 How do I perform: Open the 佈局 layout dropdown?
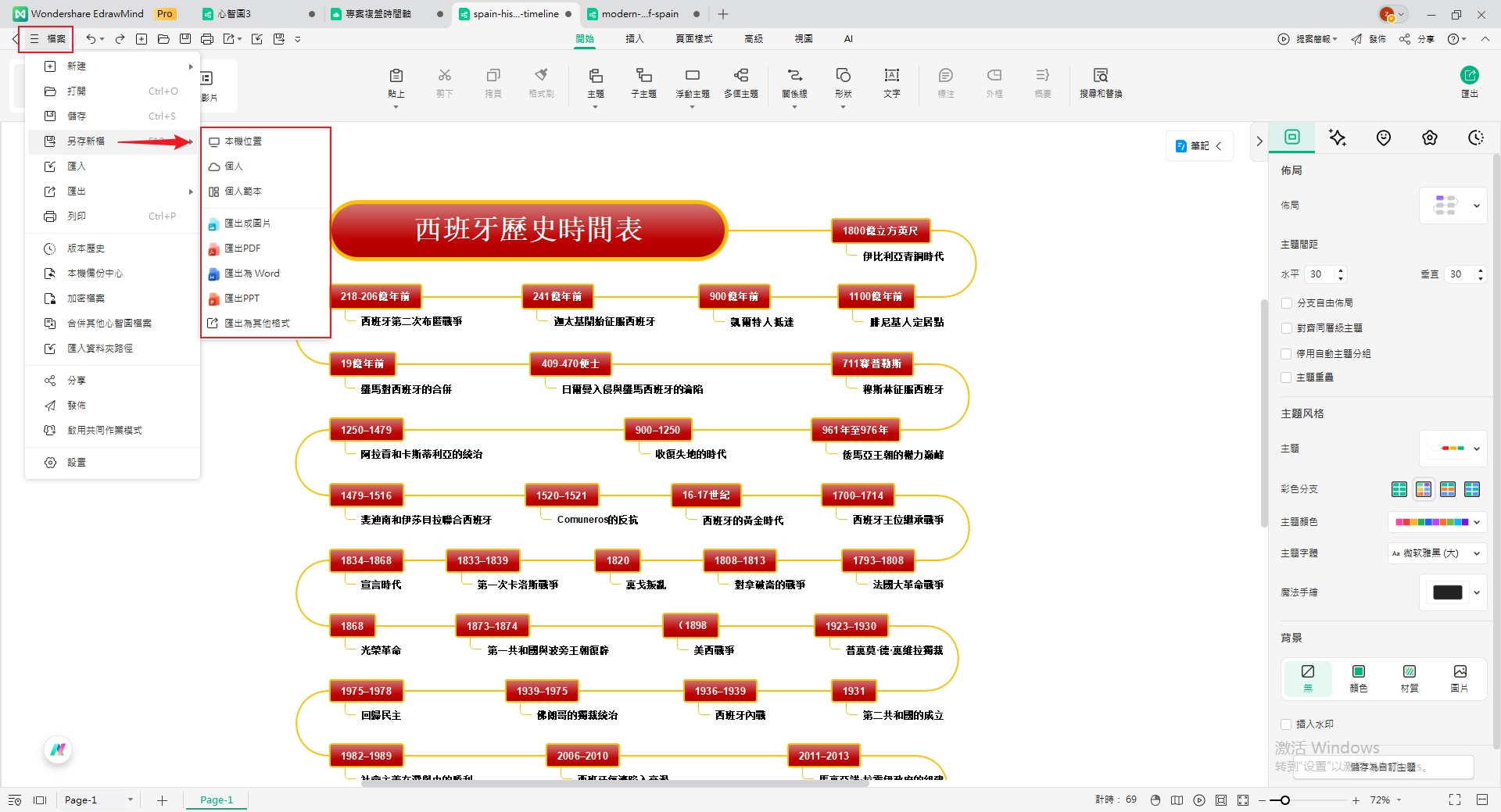click(1453, 206)
